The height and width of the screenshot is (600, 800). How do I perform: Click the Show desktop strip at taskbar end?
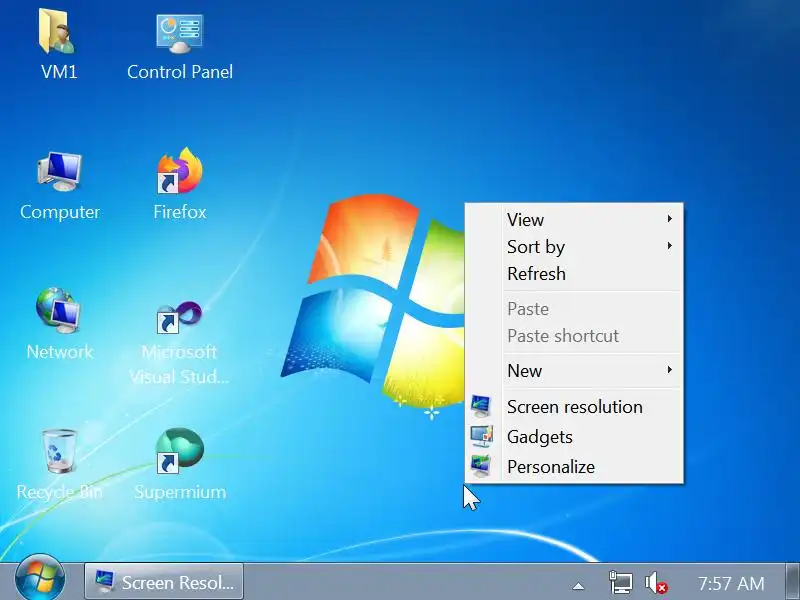(792, 582)
